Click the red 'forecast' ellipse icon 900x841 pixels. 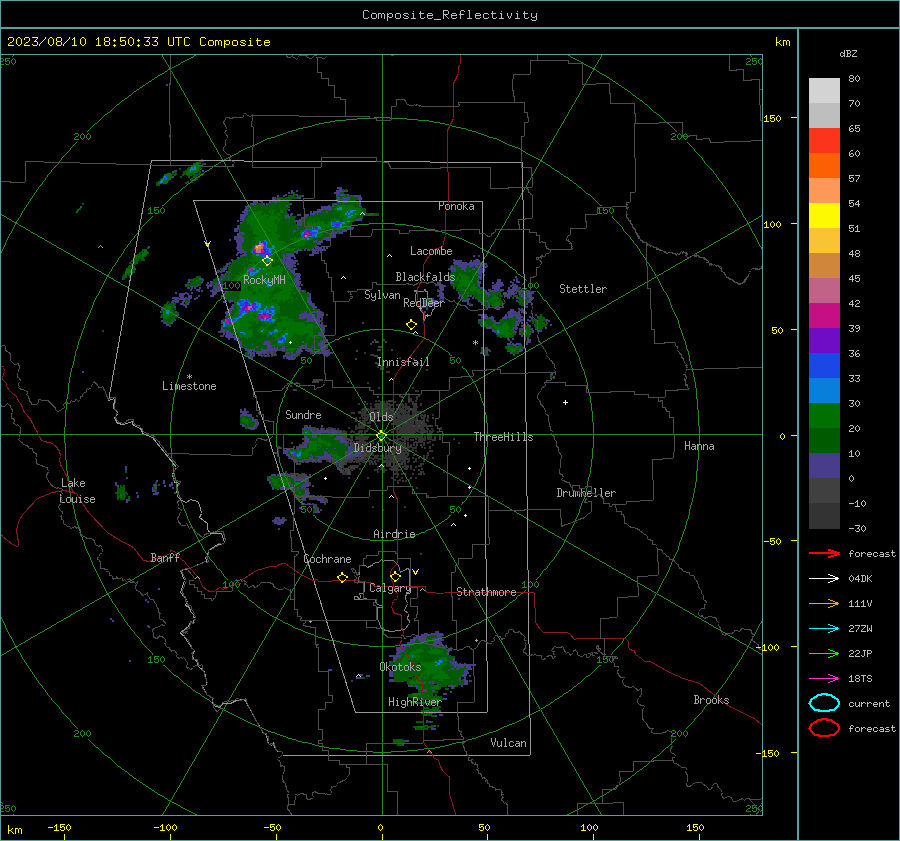pos(824,728)
